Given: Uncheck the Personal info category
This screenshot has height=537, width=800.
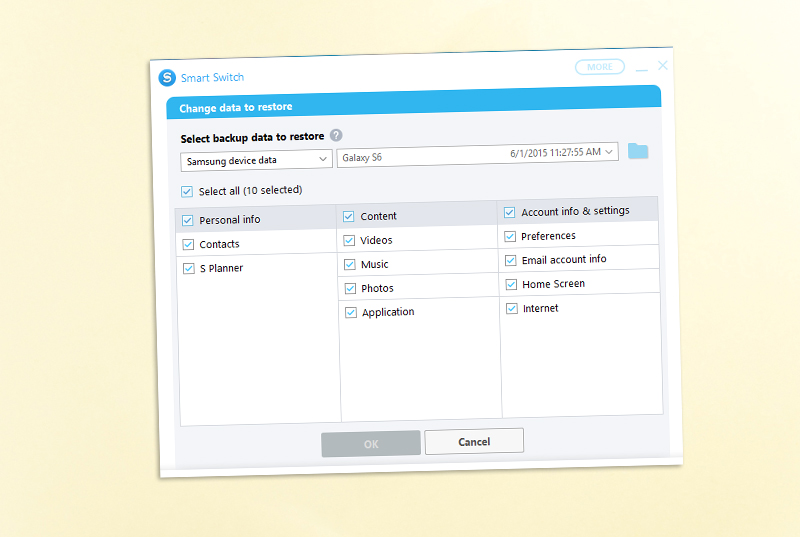Looking at the screenshot, I should tap(187, 220).
